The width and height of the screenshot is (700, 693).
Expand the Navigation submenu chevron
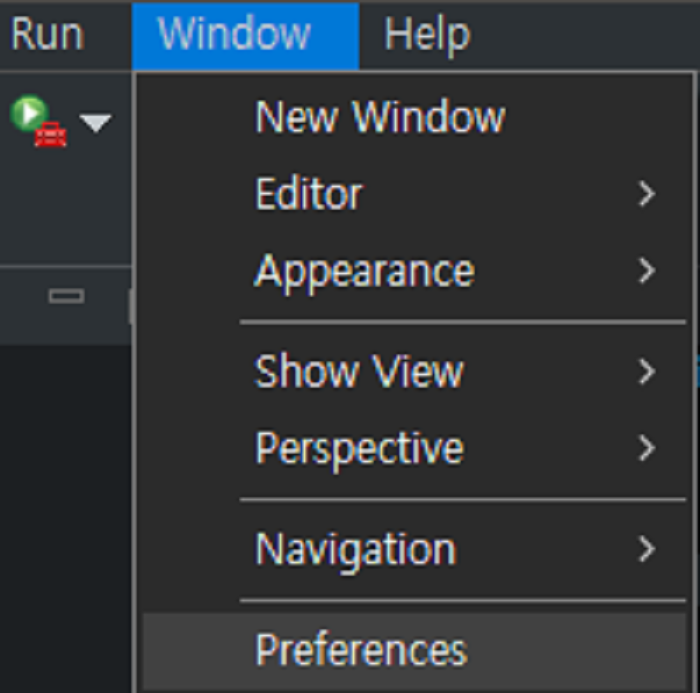[x=647, y=548]
